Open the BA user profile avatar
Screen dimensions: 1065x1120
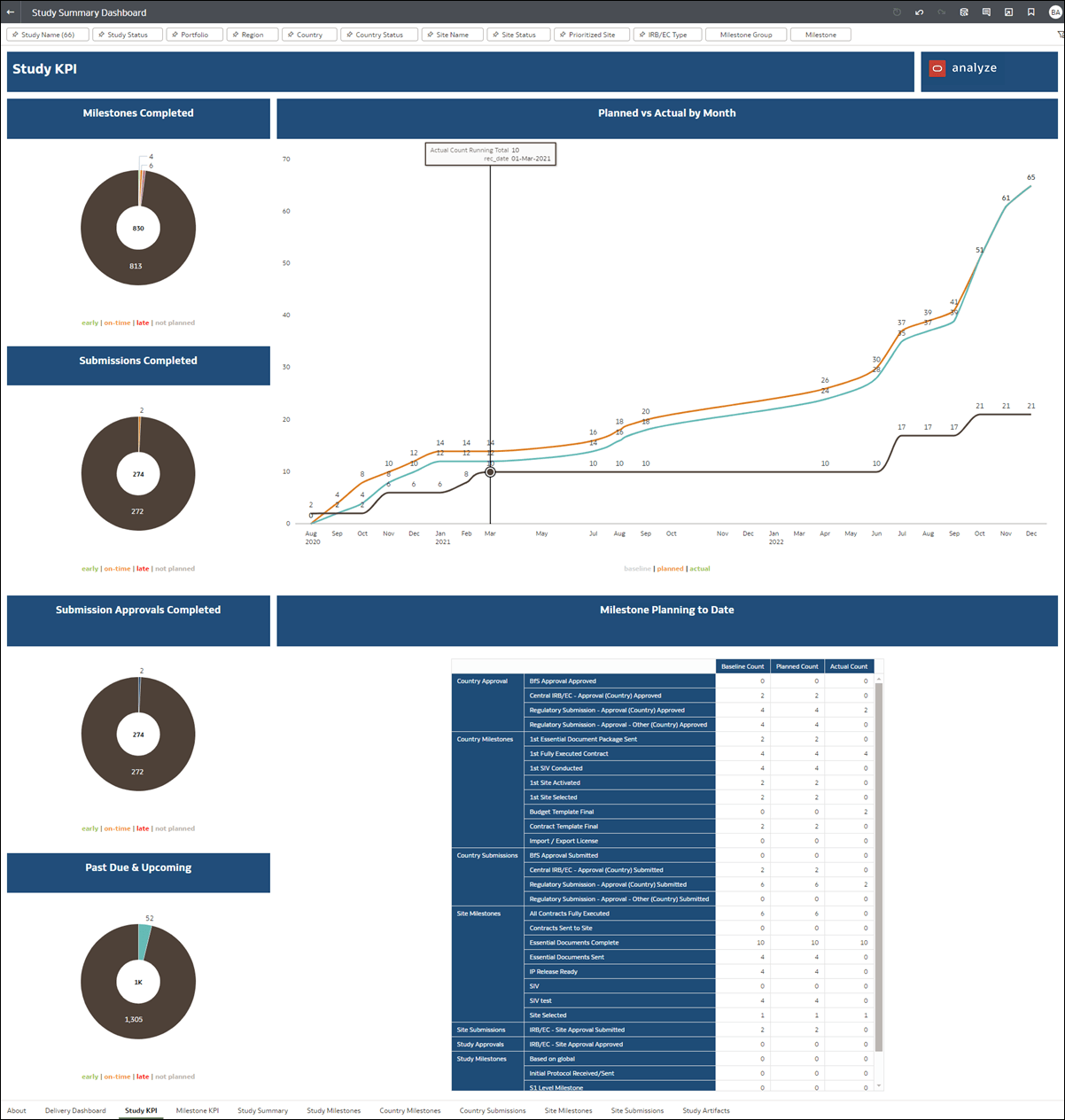[1053, 12]
